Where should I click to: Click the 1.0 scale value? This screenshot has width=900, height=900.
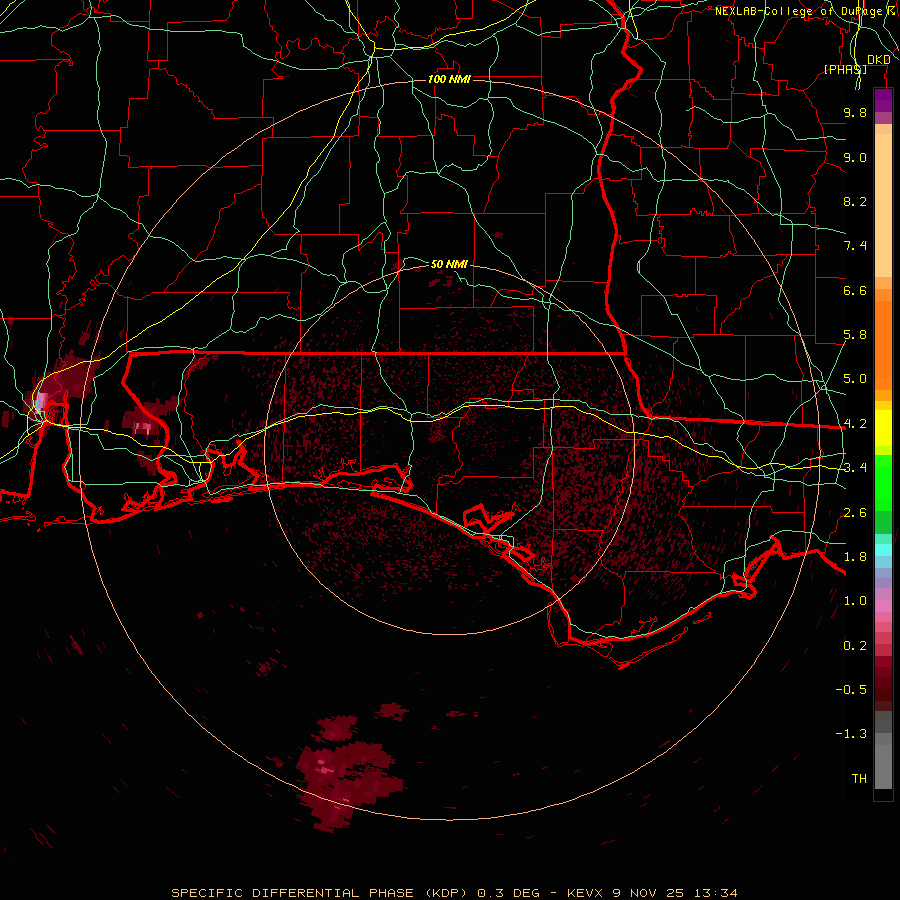point(855,601)
